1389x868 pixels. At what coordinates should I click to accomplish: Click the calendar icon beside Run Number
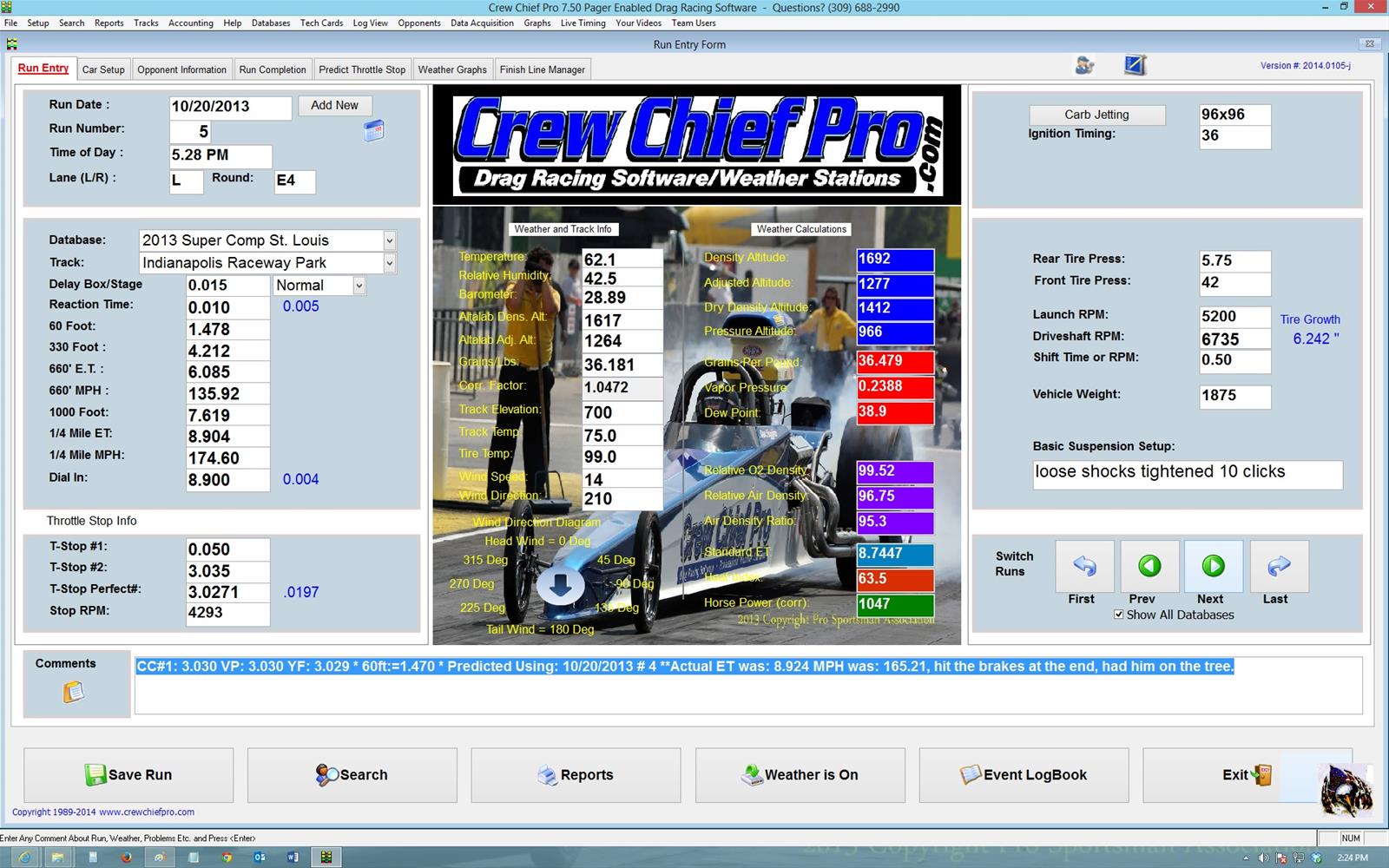pos(373,131)
